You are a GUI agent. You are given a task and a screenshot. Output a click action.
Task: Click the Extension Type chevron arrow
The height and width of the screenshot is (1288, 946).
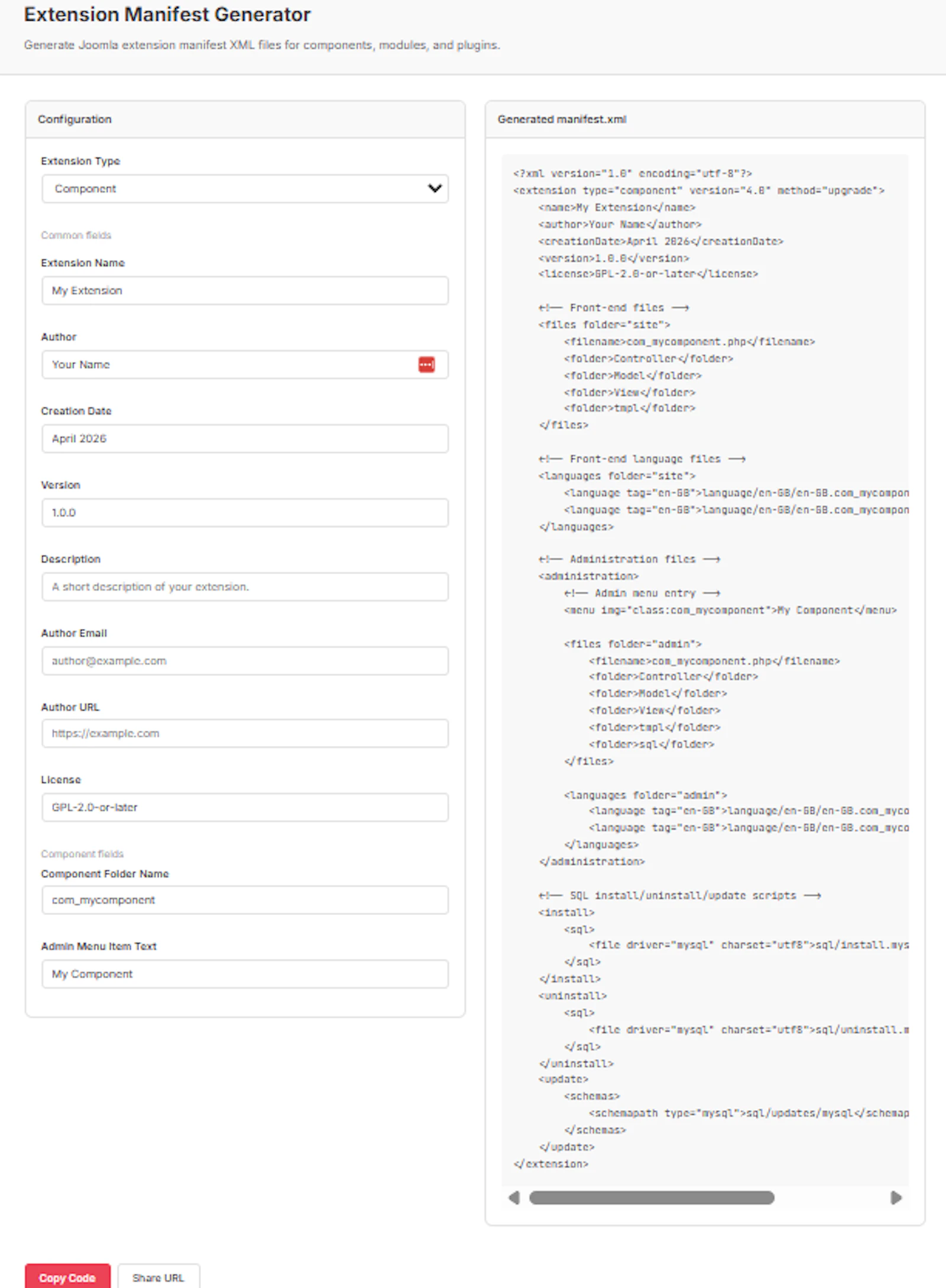coord(435,189)
